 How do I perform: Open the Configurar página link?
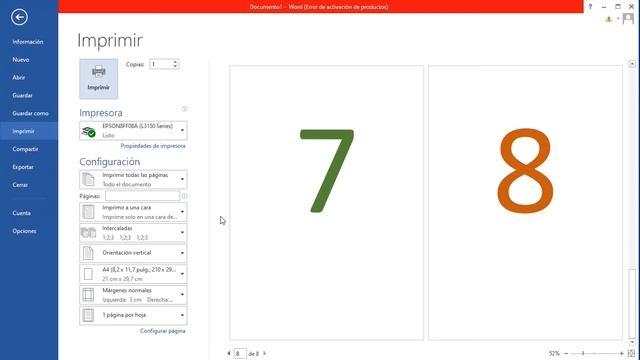tap(162, 331)
